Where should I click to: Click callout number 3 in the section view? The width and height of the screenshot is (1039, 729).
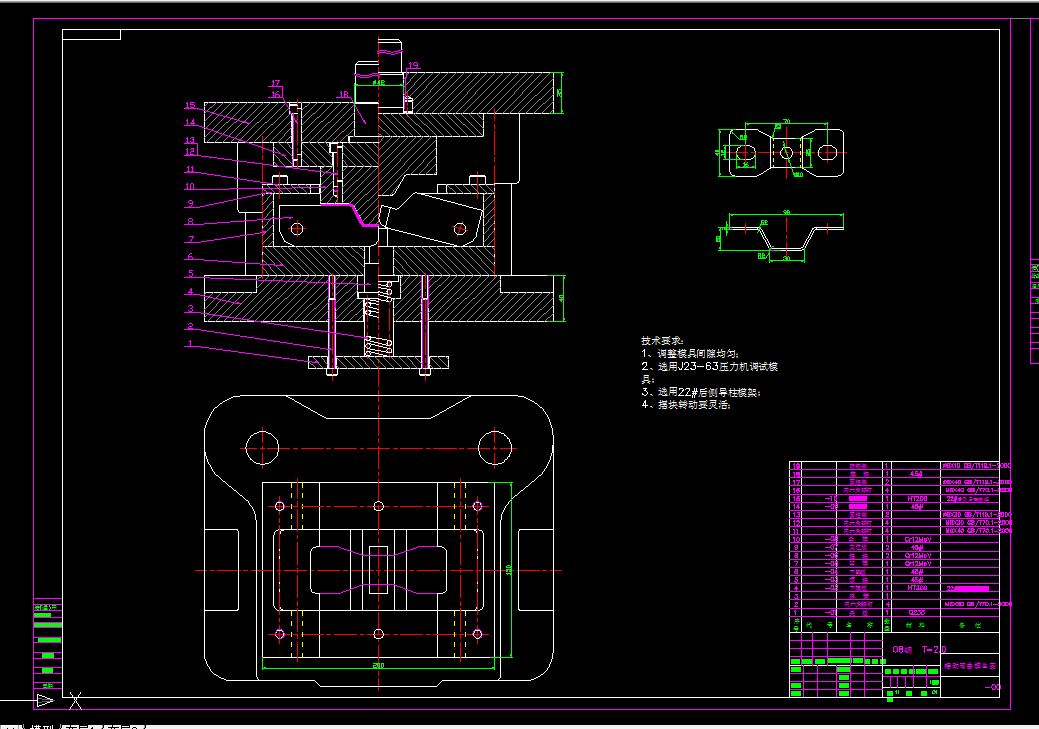point(190,309)
